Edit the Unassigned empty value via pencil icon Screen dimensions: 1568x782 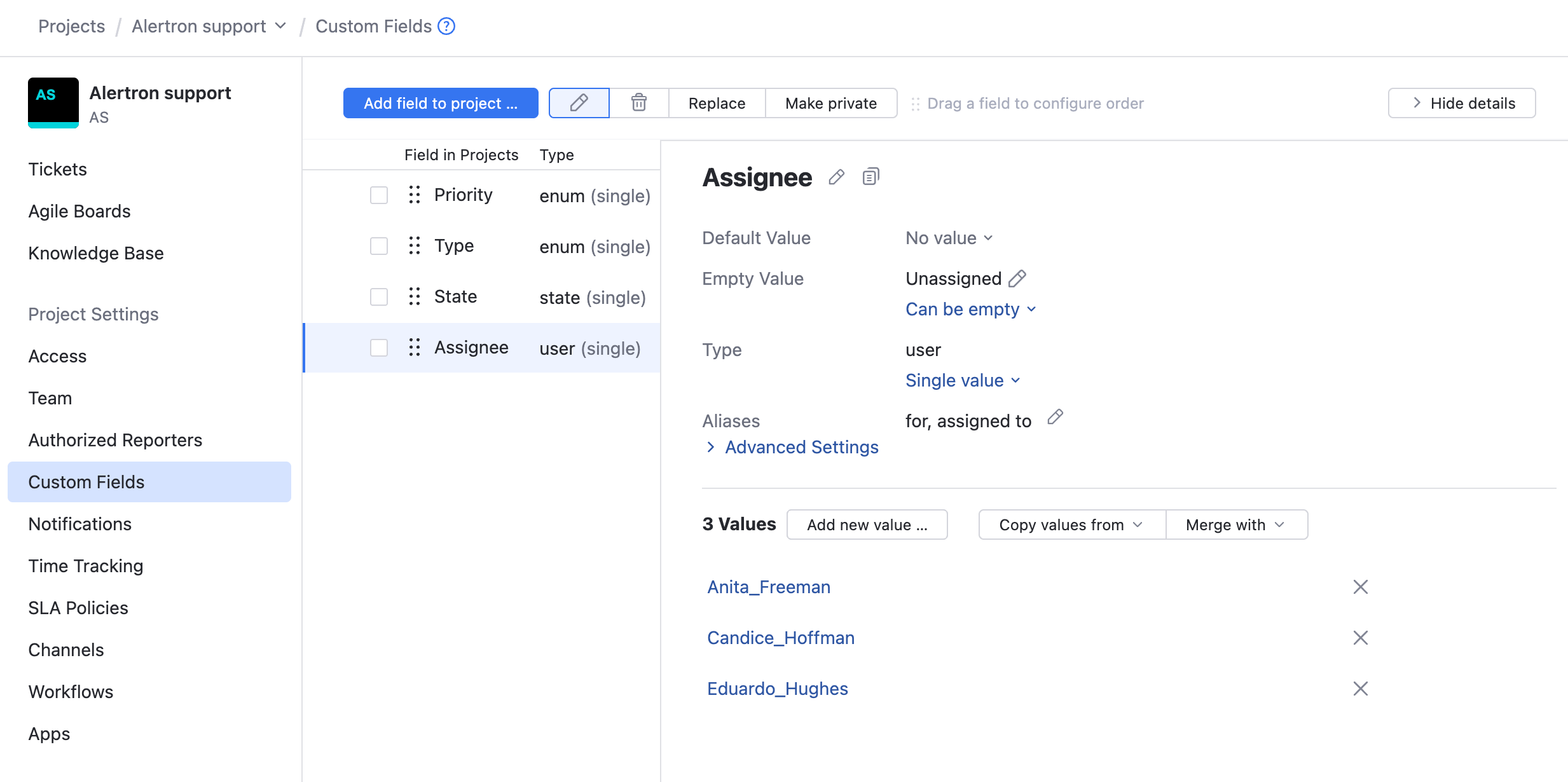[1017, 278]
